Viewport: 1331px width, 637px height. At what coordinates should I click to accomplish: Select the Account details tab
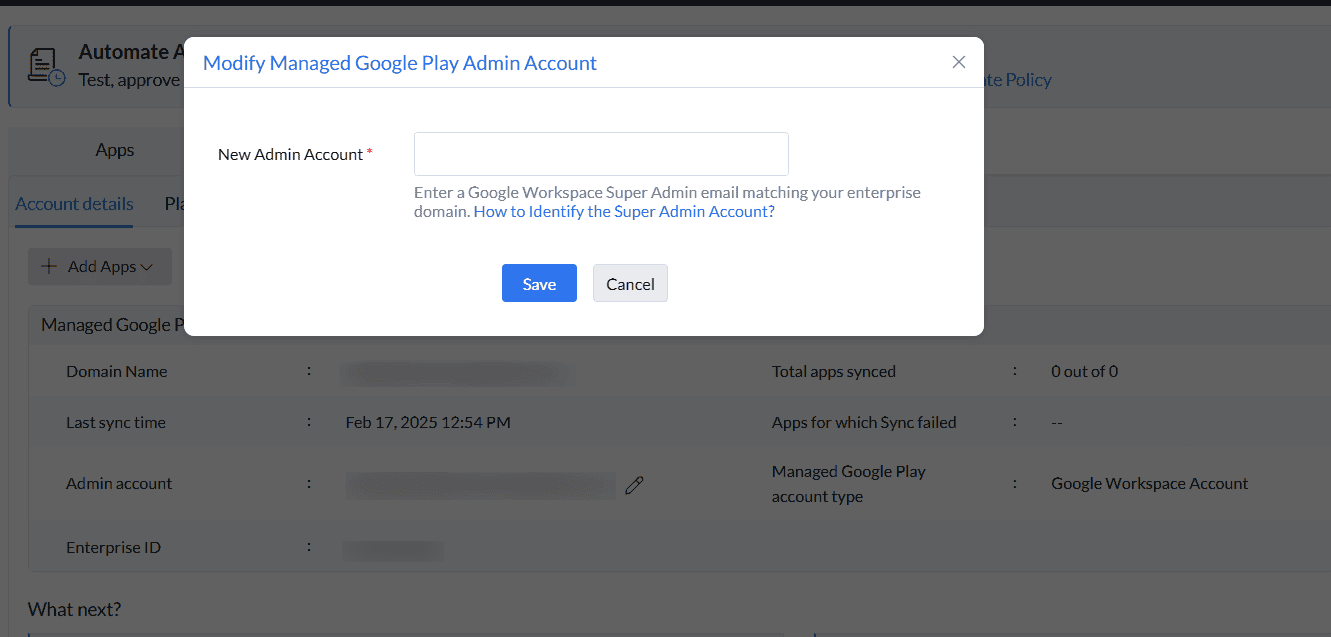coord(75,204)
